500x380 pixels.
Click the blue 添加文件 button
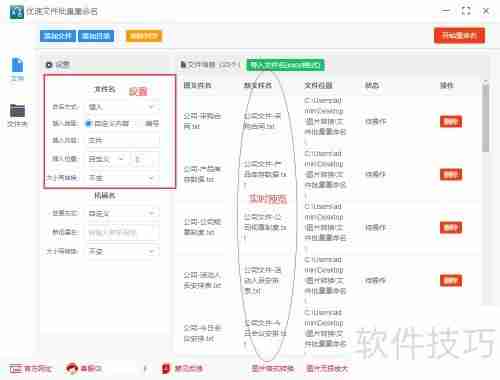58,36
